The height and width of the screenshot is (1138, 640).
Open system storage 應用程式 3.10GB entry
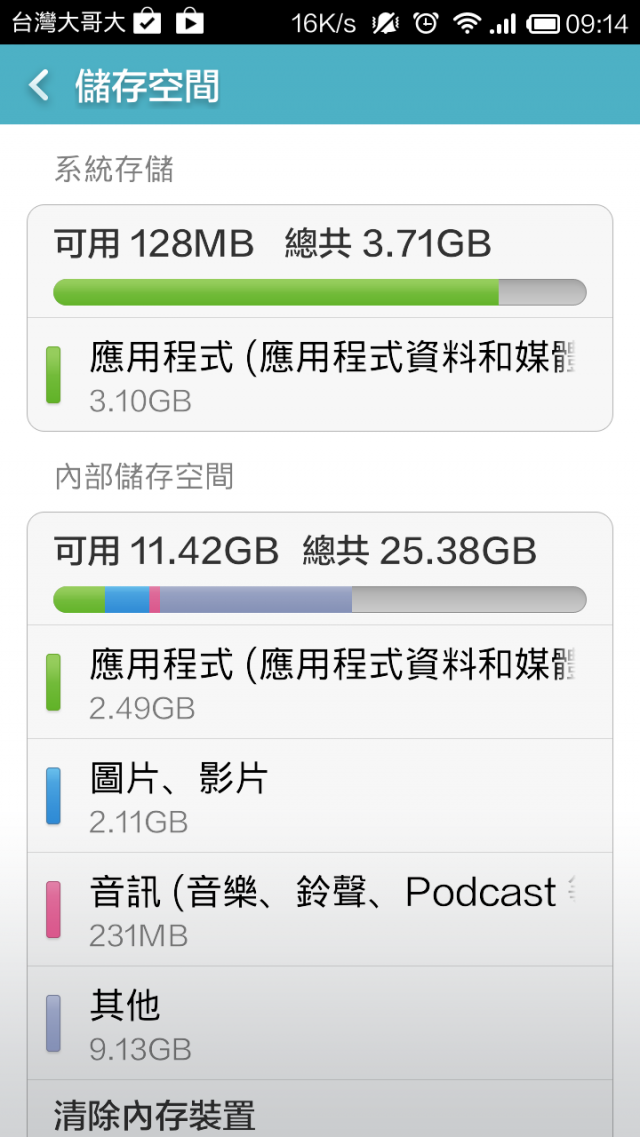point(320,375)
